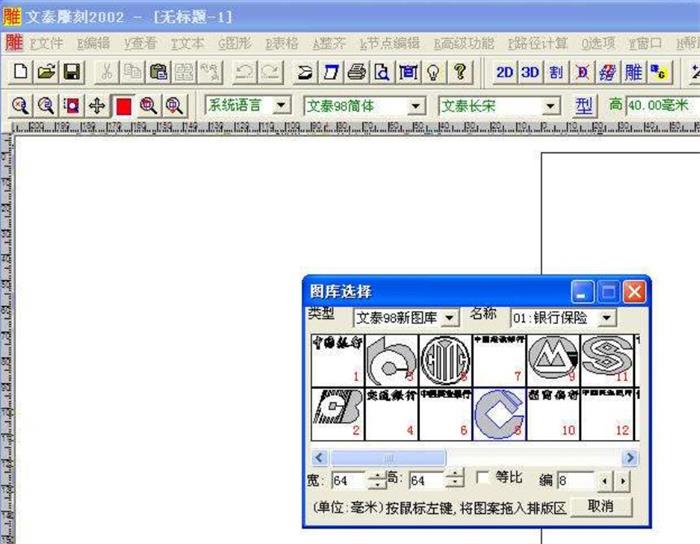
Task: Click the Paste clipboard icon
Action: pos(158,72)
